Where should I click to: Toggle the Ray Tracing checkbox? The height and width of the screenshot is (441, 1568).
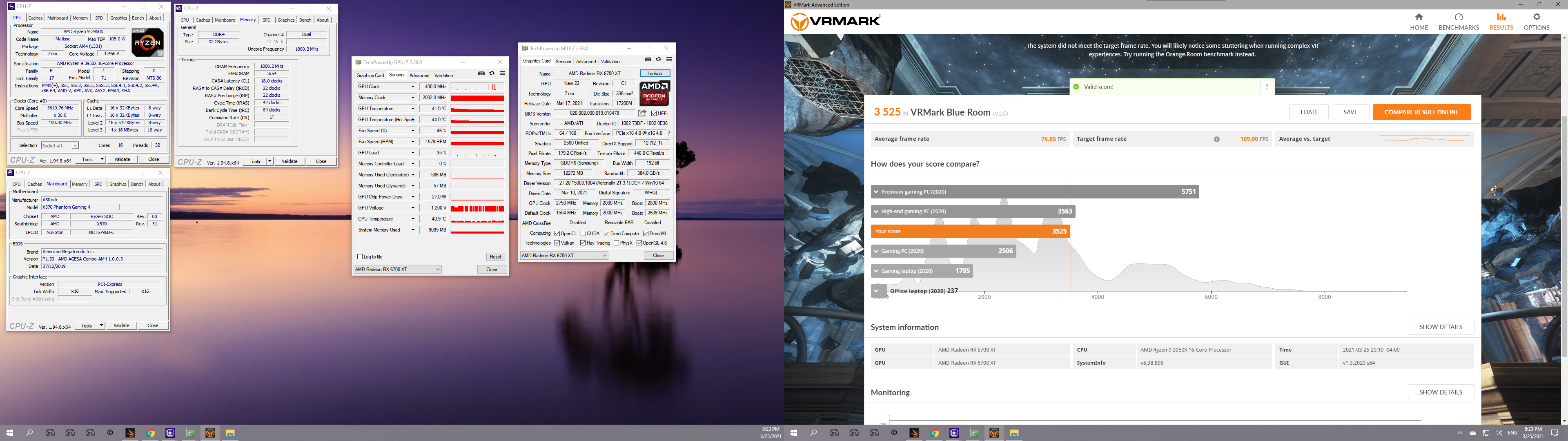pos(583,243)
